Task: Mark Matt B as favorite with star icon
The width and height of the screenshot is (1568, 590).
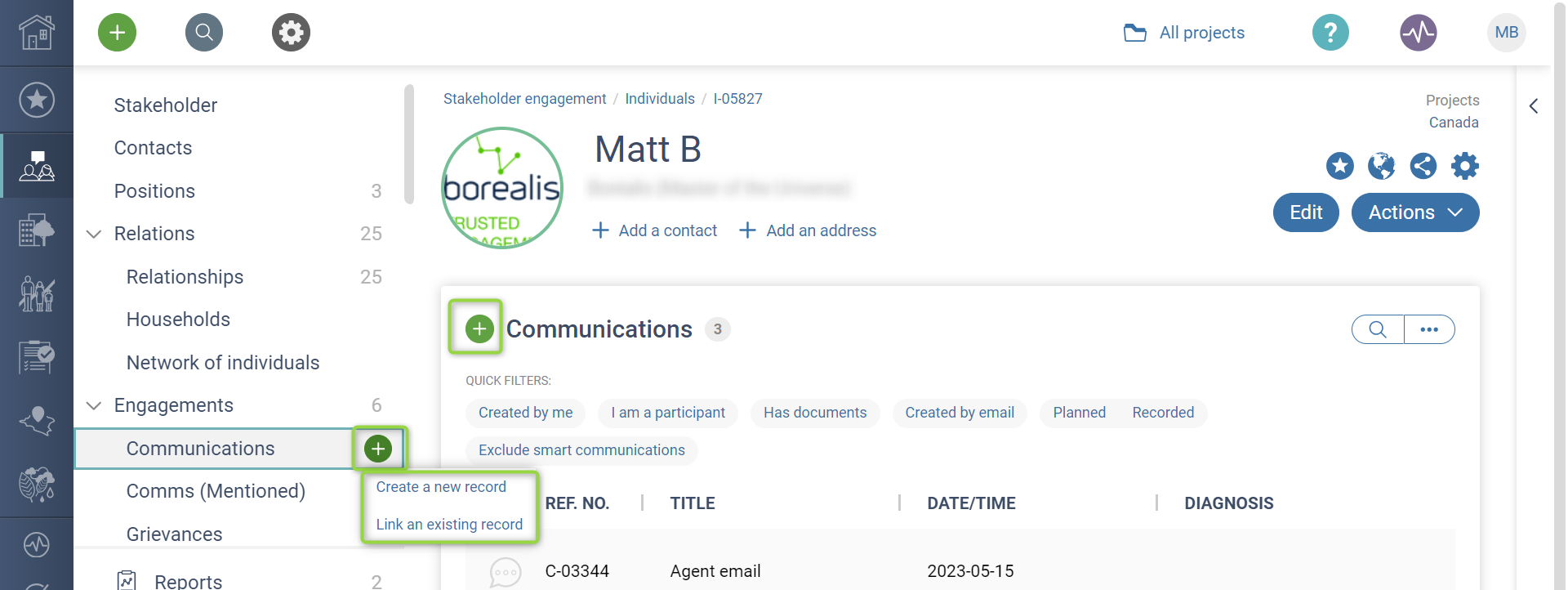Action: [x=1339, y=166]
